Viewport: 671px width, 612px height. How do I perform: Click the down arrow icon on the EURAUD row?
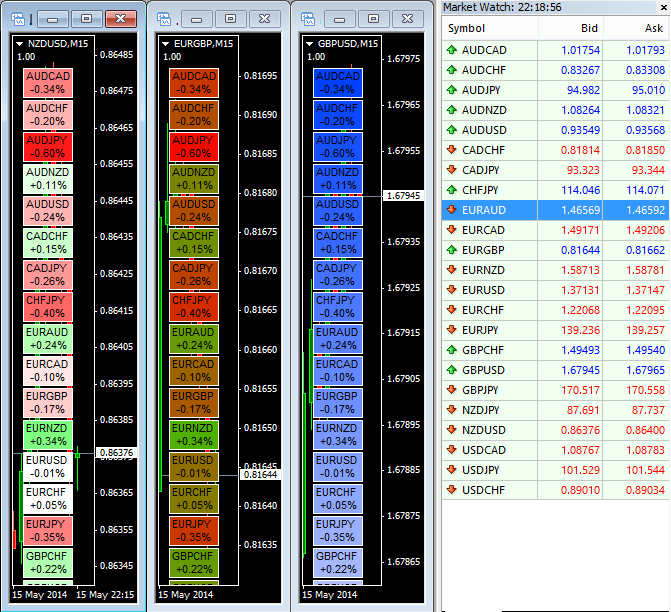click(453, 210)
